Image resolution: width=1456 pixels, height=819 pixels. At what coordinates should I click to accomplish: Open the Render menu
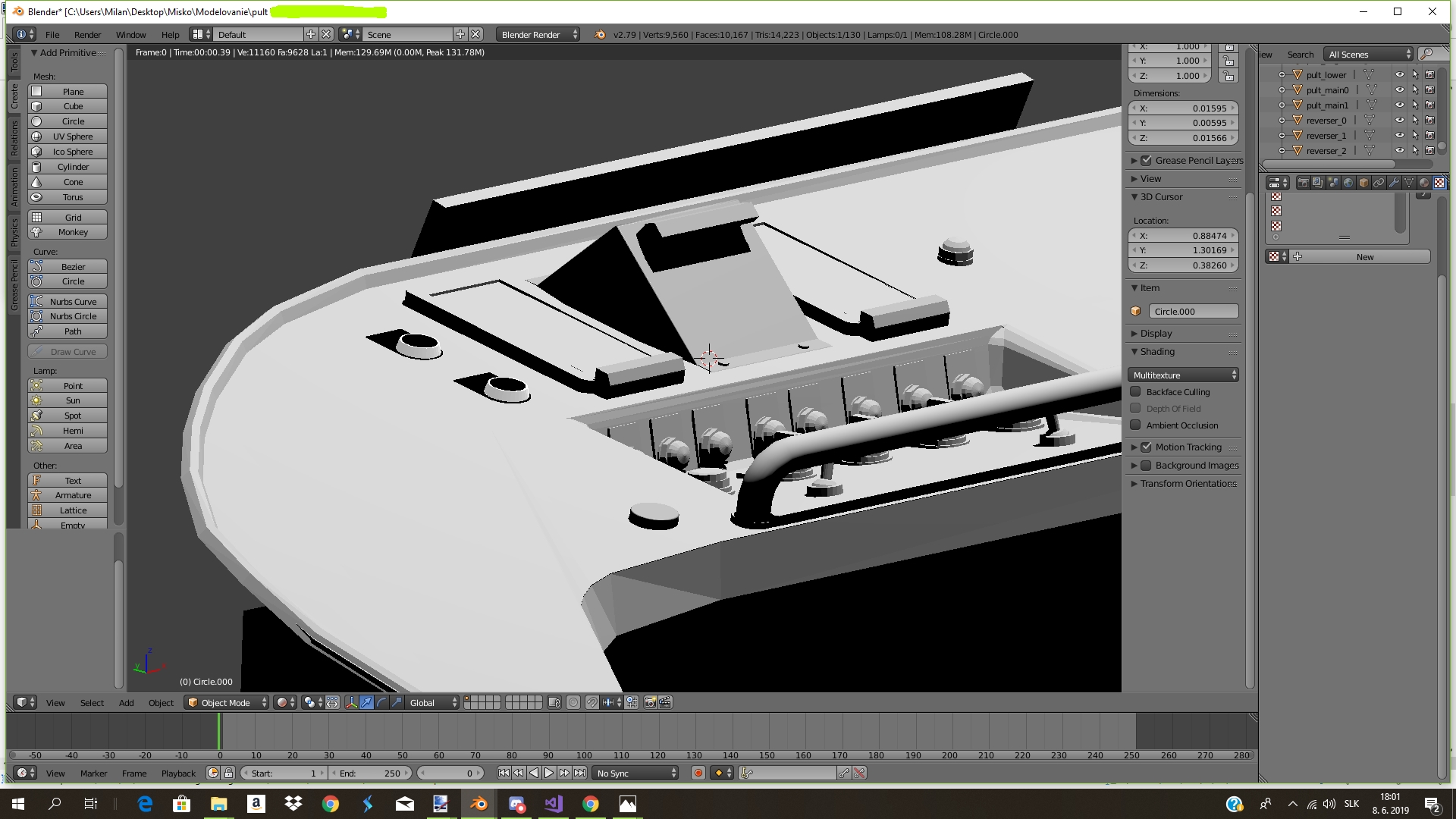point(87,35)
